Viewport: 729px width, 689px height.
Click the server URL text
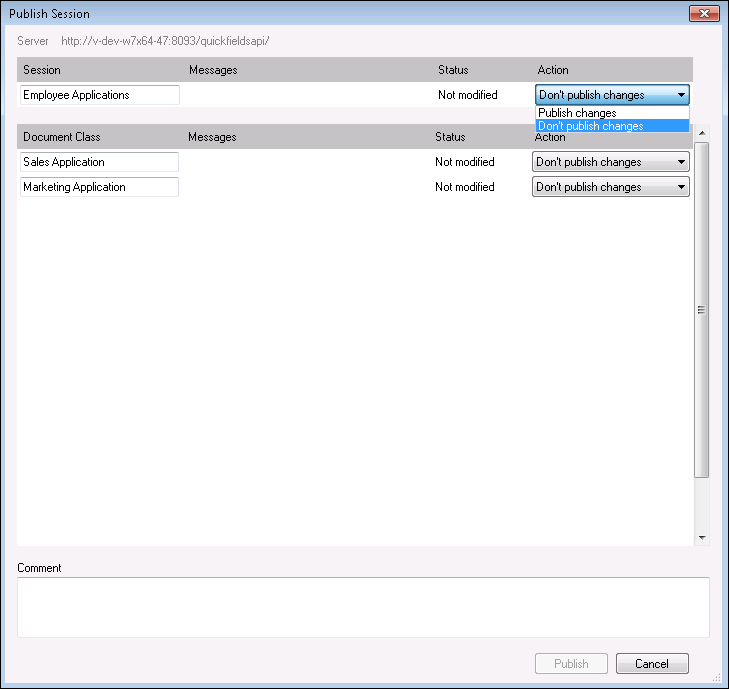click(x=165, y=41)
